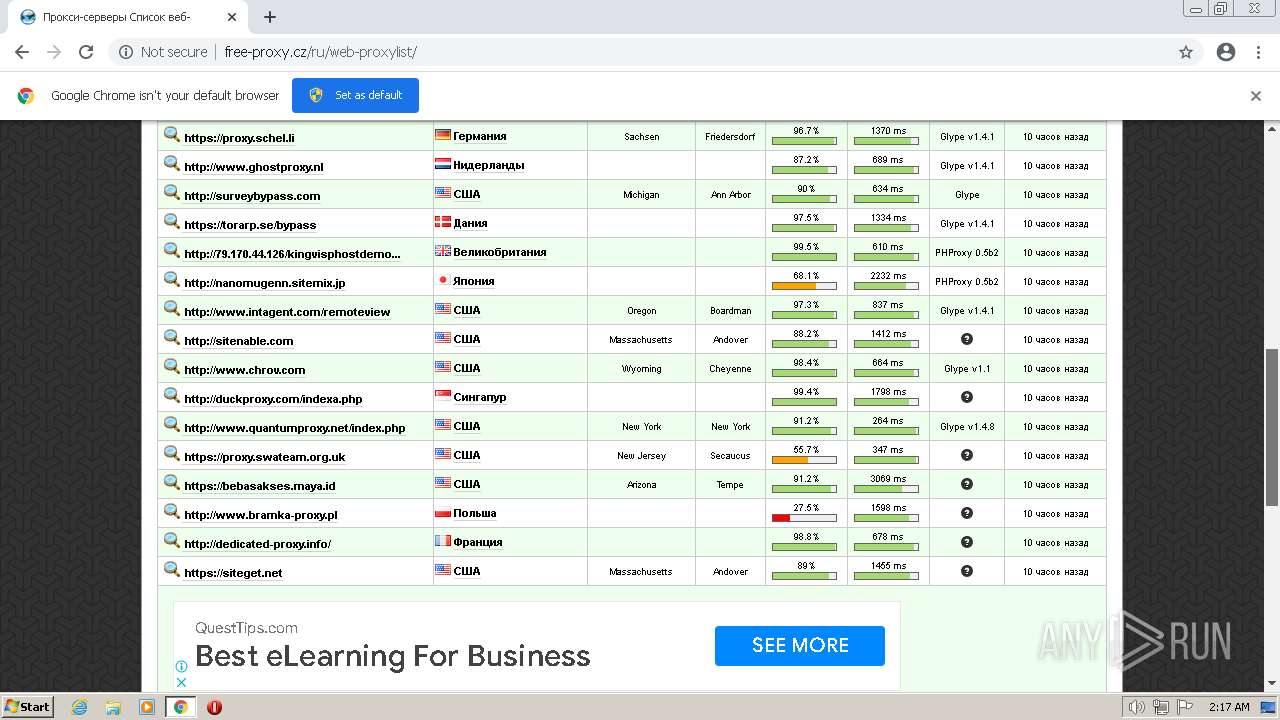Screen dimensions: 1280x720
Task: Bookmark this page with star icon
Action: [x=1186, y=52]
